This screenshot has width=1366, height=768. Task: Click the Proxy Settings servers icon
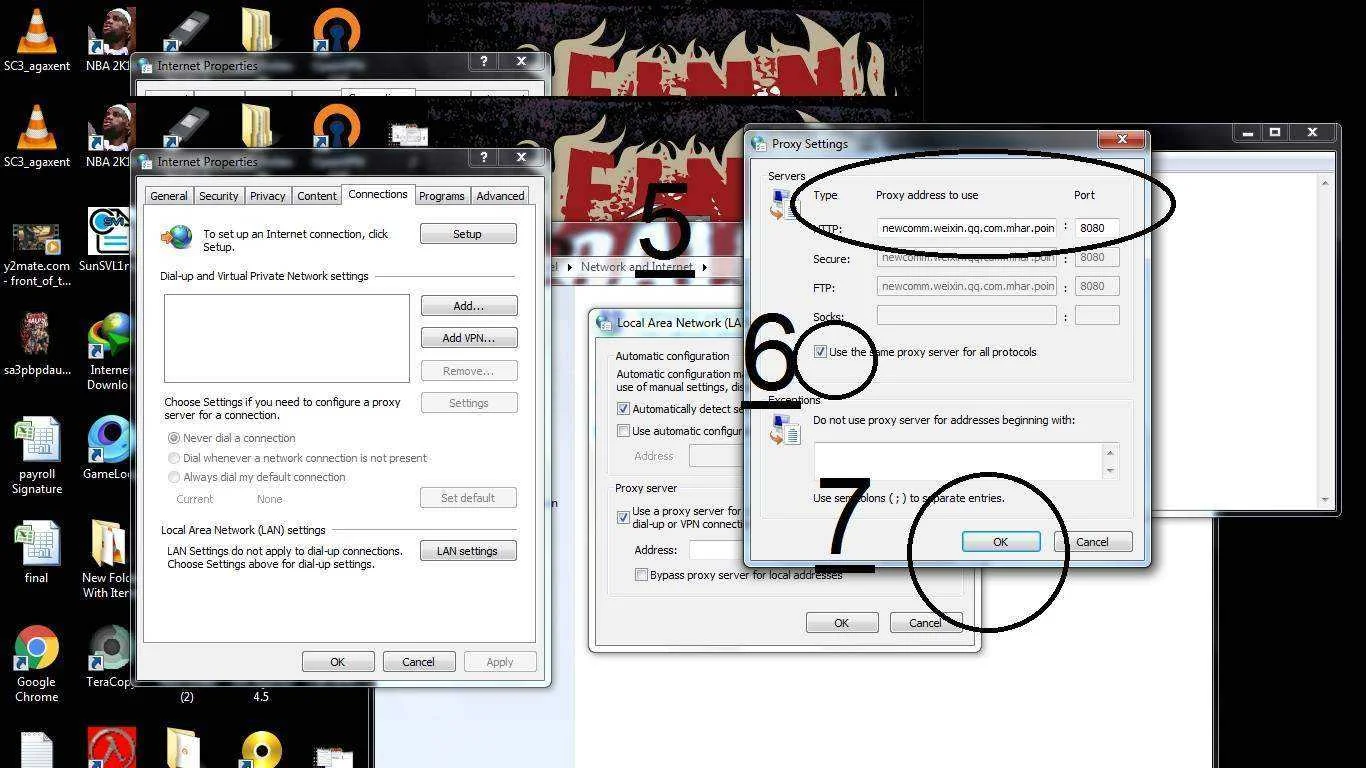(782, 205)
